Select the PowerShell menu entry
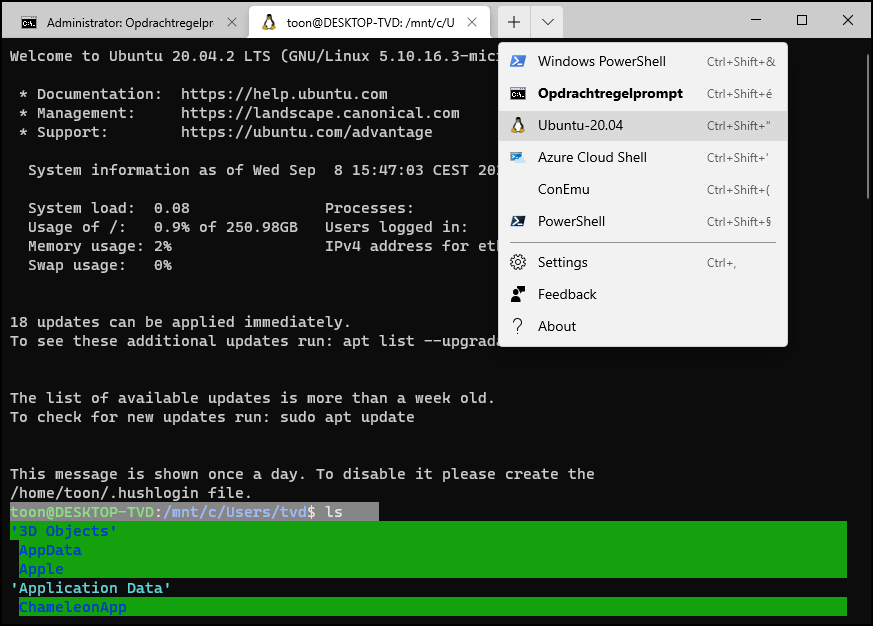Viewport: 873px width, 626px height. point(643,222)
